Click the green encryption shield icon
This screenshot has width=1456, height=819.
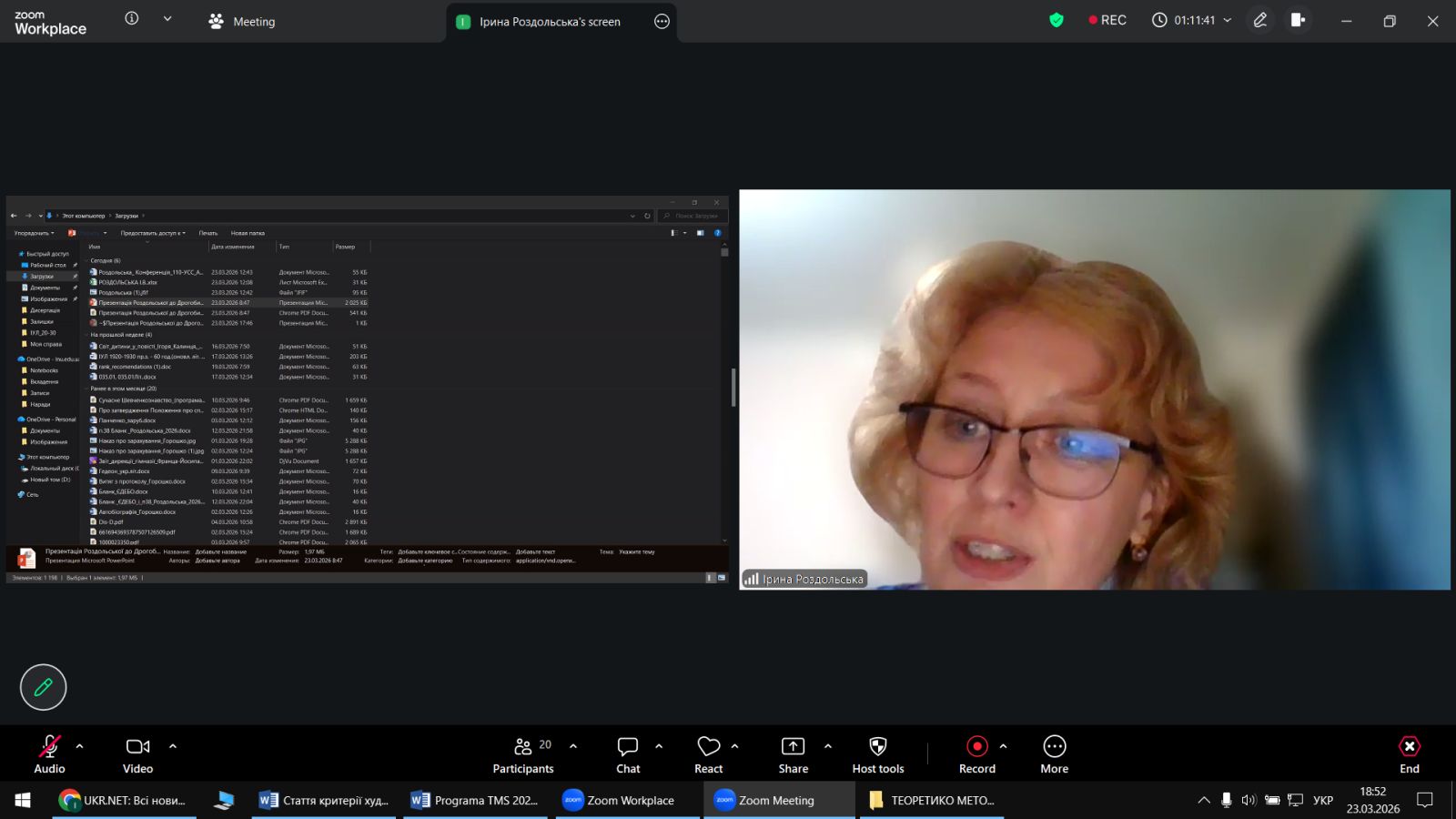[x=1056, y=20]
